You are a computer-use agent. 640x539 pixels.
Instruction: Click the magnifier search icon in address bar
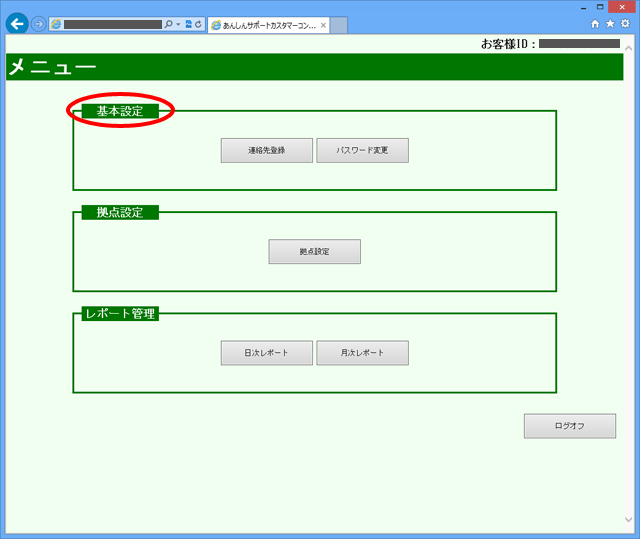(167, 24)
